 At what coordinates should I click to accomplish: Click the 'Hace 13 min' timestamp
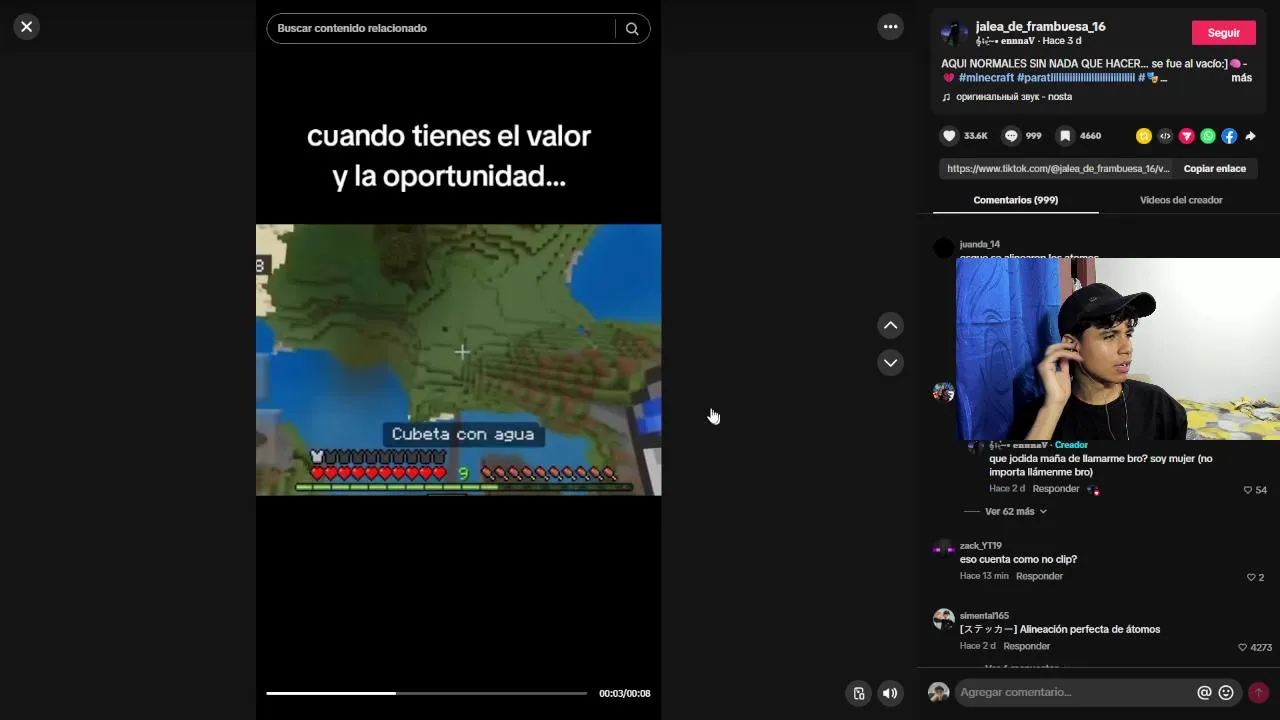pyautogui.click(x=984, y=576)
